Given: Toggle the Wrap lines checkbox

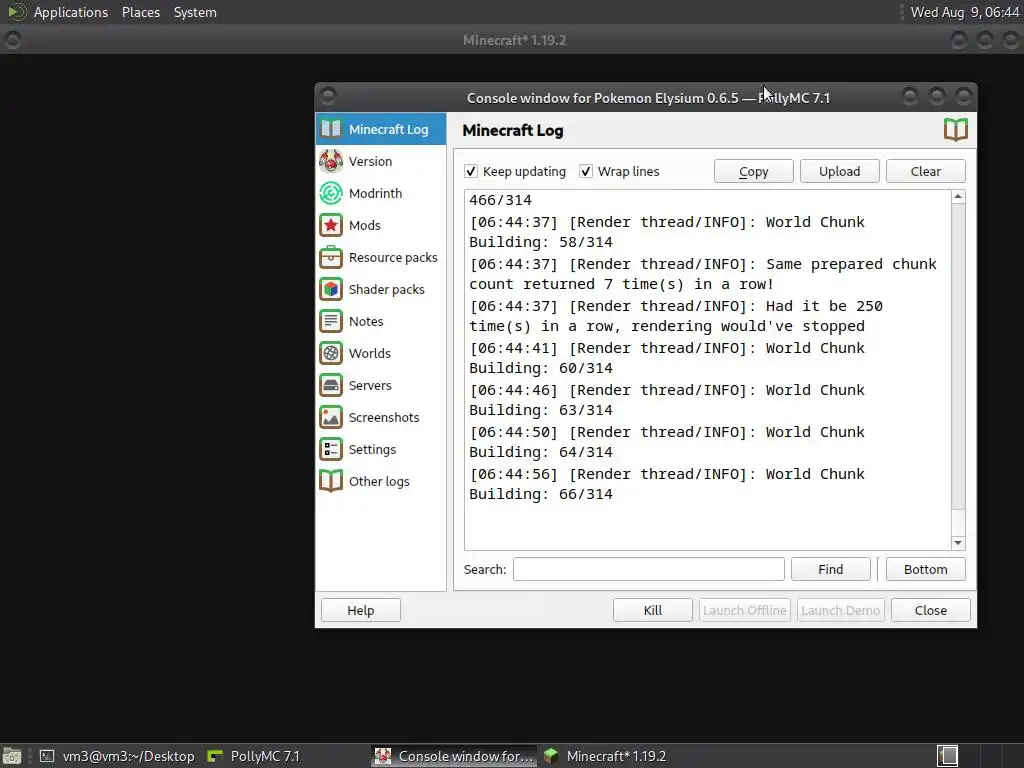Looking at the screenshot, I should (x=586, y=171).
